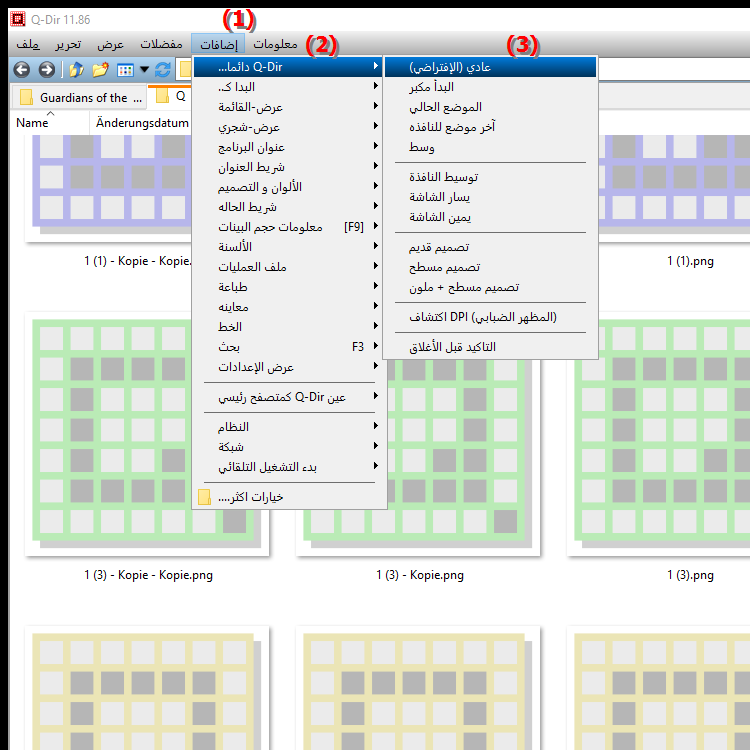Open the الألسنة submenu

[288, 247]
